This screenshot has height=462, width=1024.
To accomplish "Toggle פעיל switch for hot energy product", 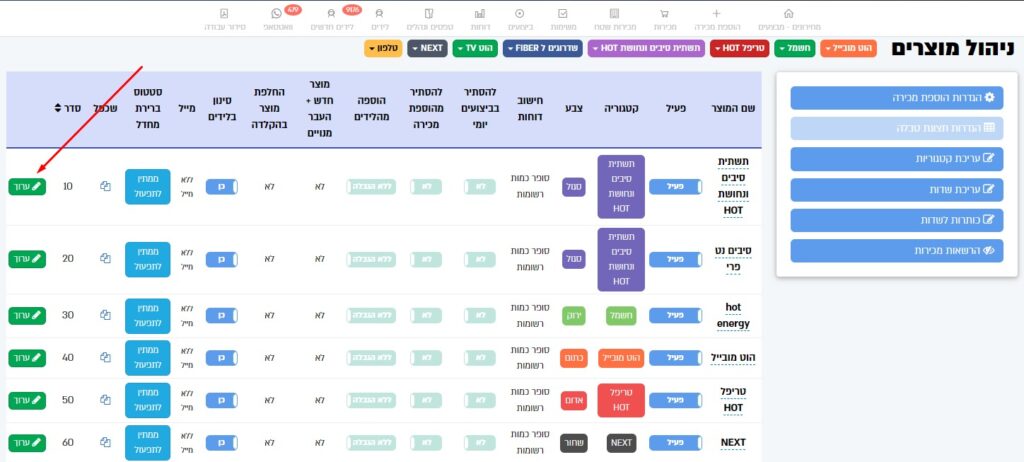I will (676, 315).
